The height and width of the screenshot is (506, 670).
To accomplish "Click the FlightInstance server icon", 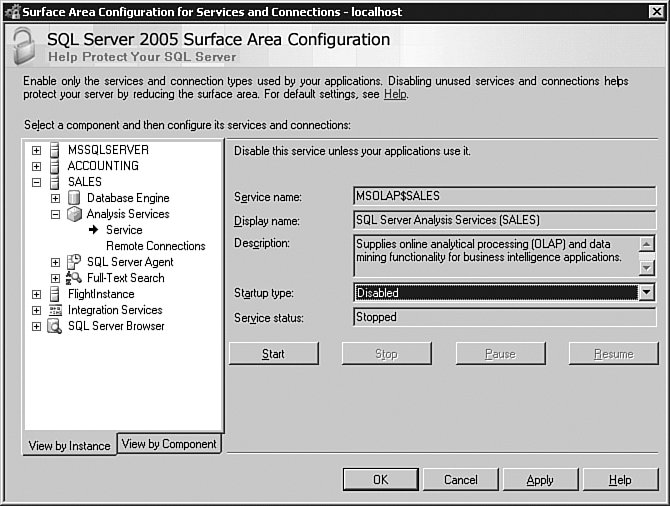I will click(x=55, y=294).
